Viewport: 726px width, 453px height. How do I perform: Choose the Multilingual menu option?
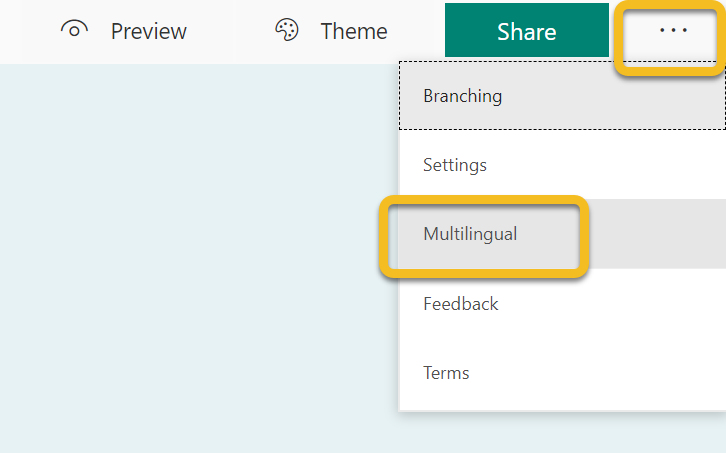(x=470, y=234)
